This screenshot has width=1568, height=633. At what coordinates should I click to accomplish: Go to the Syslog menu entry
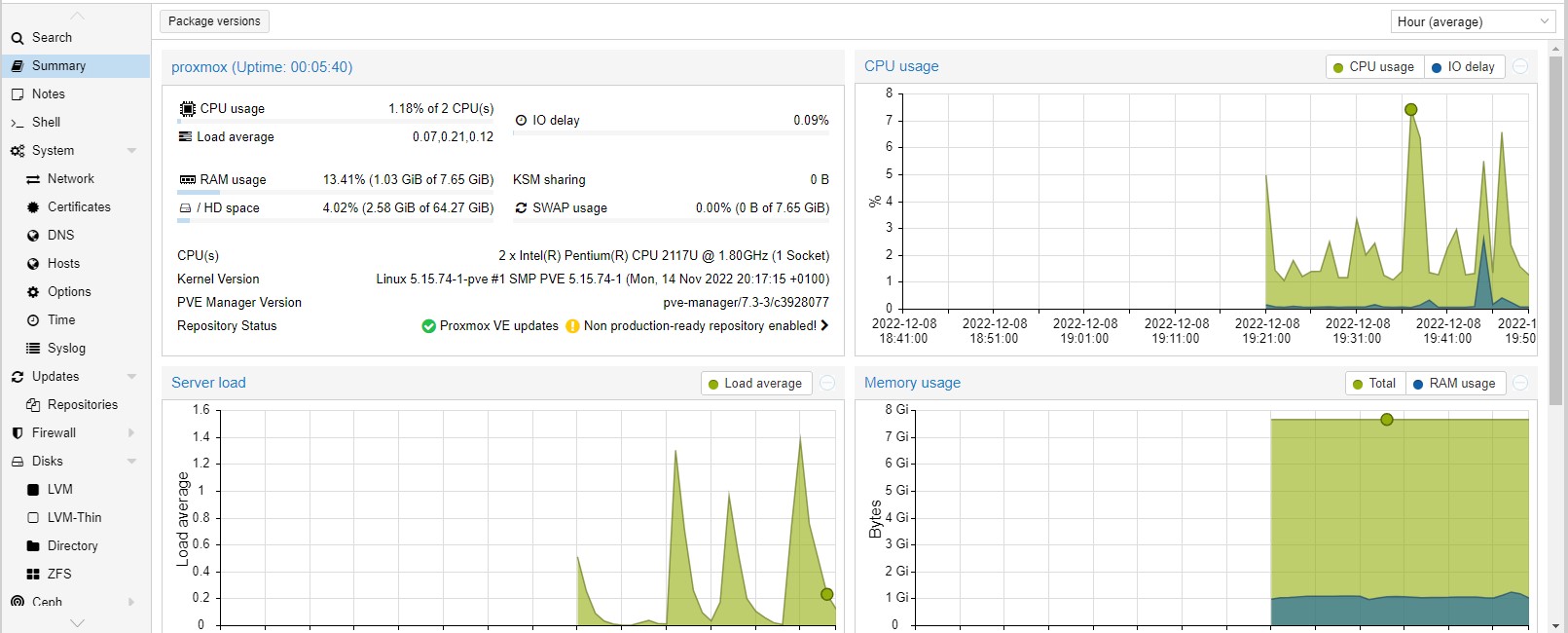[76, 349]
